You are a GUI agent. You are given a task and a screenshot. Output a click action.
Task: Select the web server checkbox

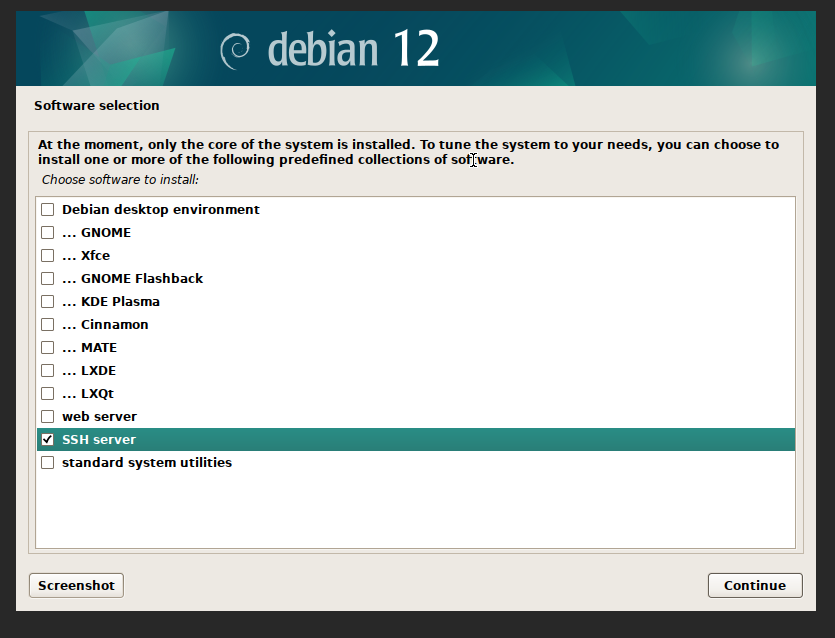(47, 417)
